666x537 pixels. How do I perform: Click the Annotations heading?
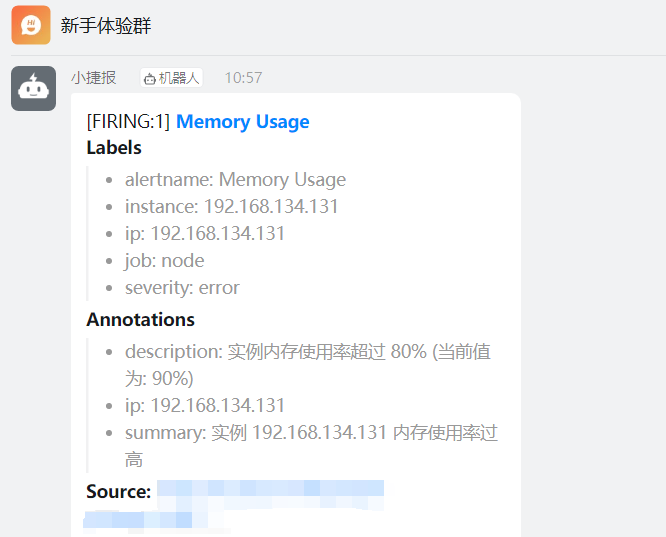coord(141,319)
